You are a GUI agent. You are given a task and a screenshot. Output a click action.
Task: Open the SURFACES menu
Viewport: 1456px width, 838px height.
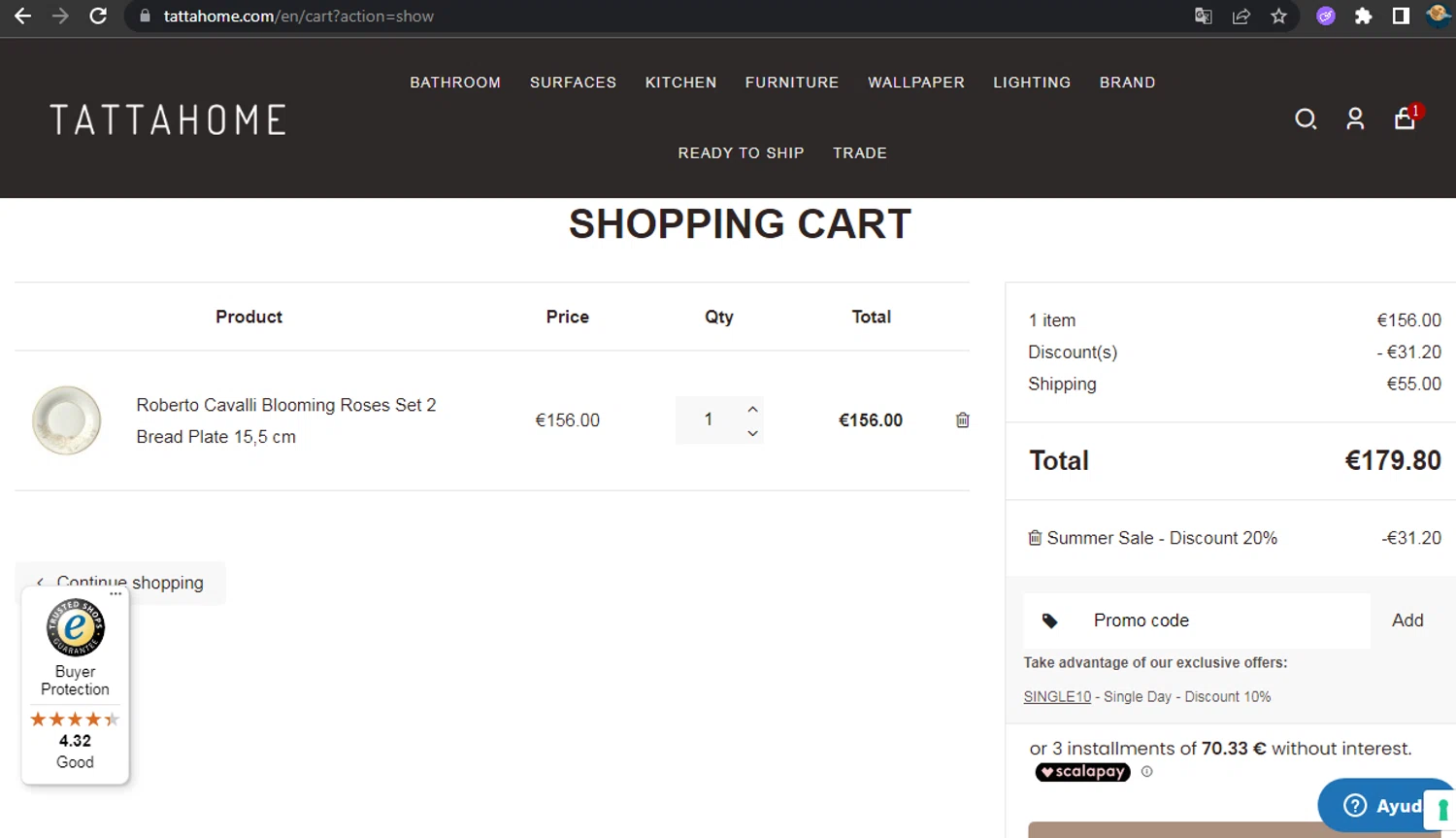573,83
